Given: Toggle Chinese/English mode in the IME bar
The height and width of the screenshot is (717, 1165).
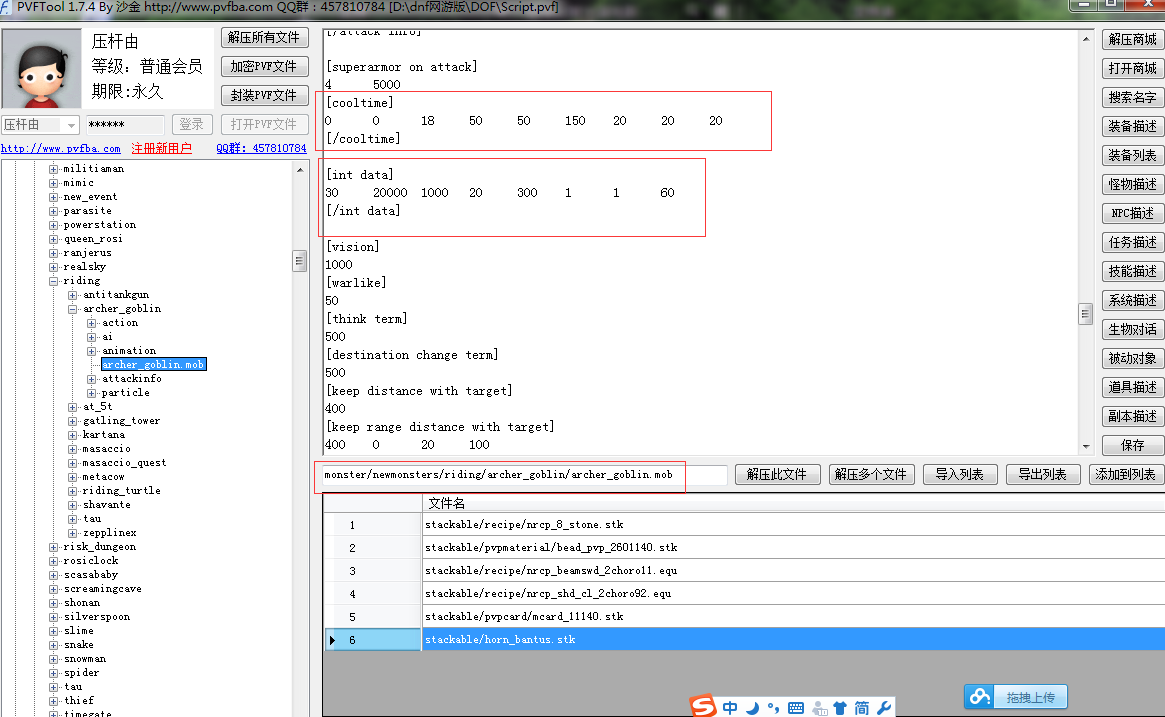Looking at the screenshot, I should [730, 708].
